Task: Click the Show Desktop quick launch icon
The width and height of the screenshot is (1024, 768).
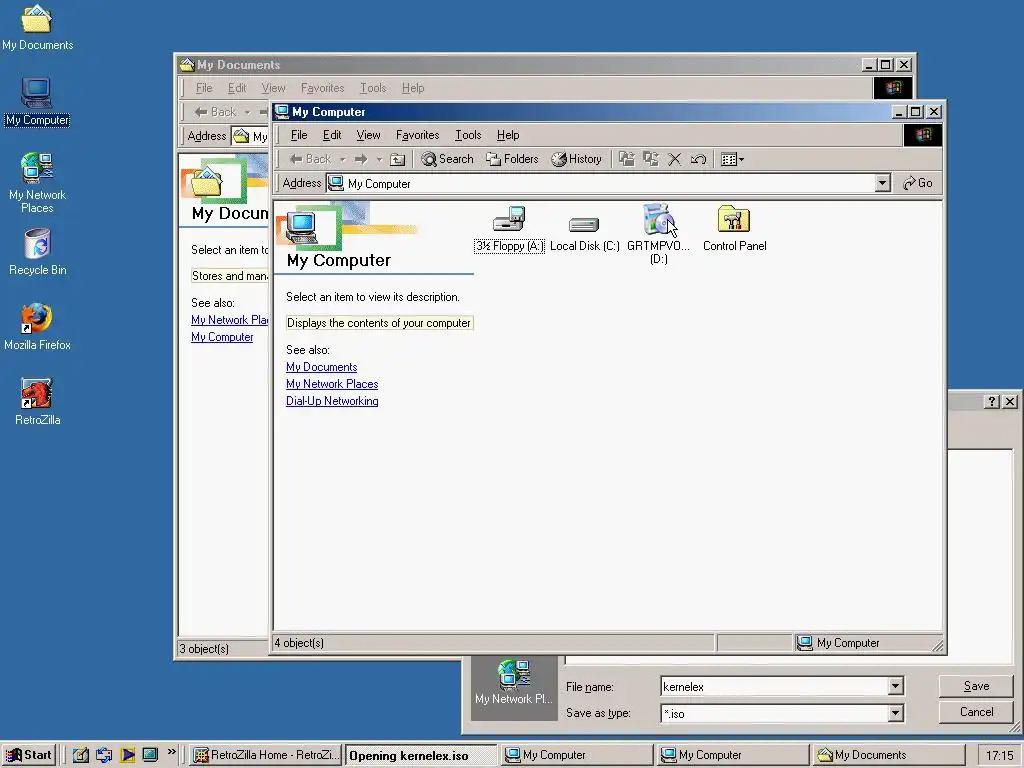Action: coord(150,755)
